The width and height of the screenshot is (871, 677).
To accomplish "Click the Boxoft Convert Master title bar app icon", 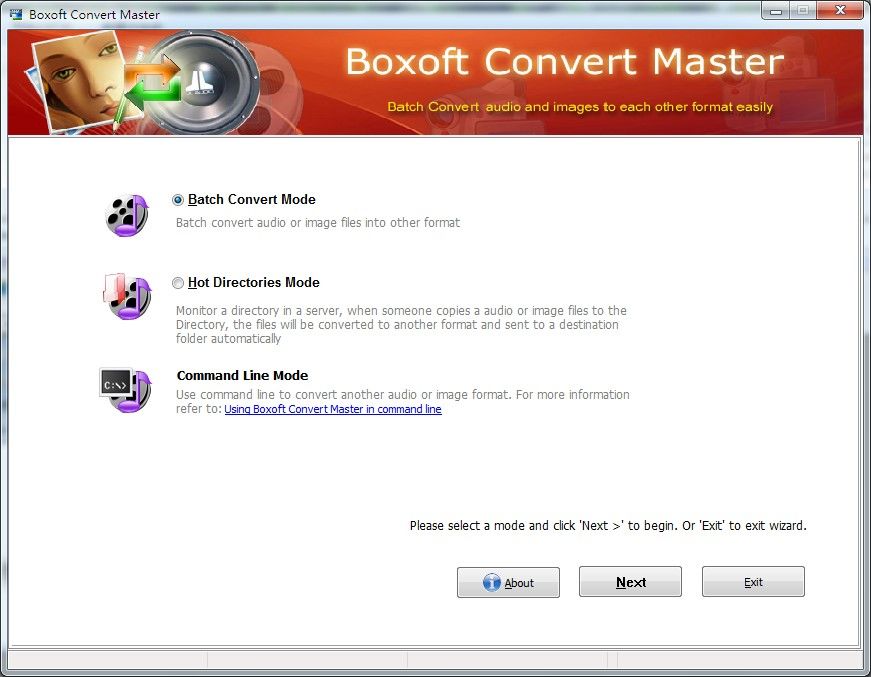I will tap(16, 14).
